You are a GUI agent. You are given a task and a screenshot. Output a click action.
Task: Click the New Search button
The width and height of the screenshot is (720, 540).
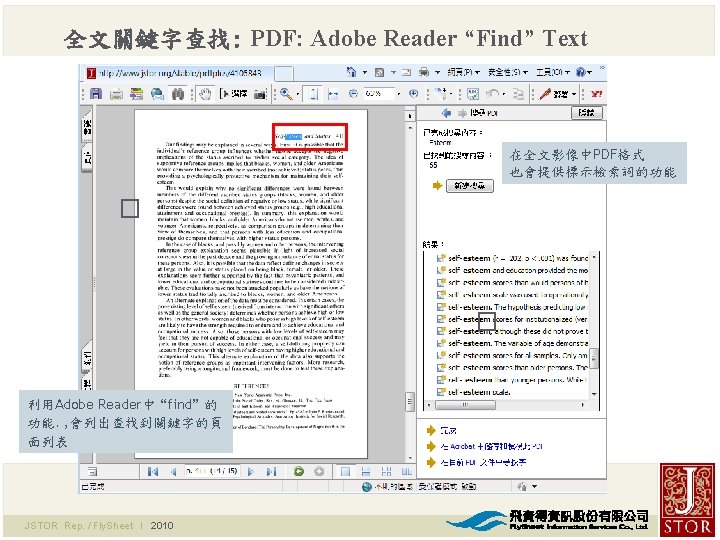tap(470, 186)
